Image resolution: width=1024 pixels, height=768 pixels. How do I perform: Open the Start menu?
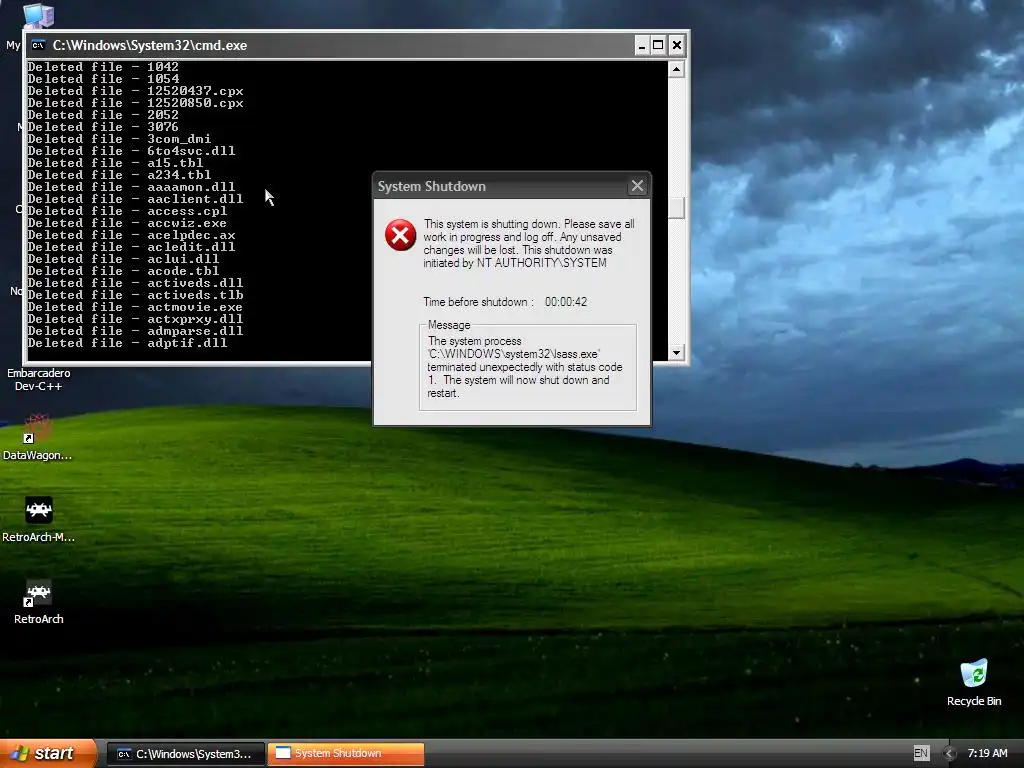48,753
